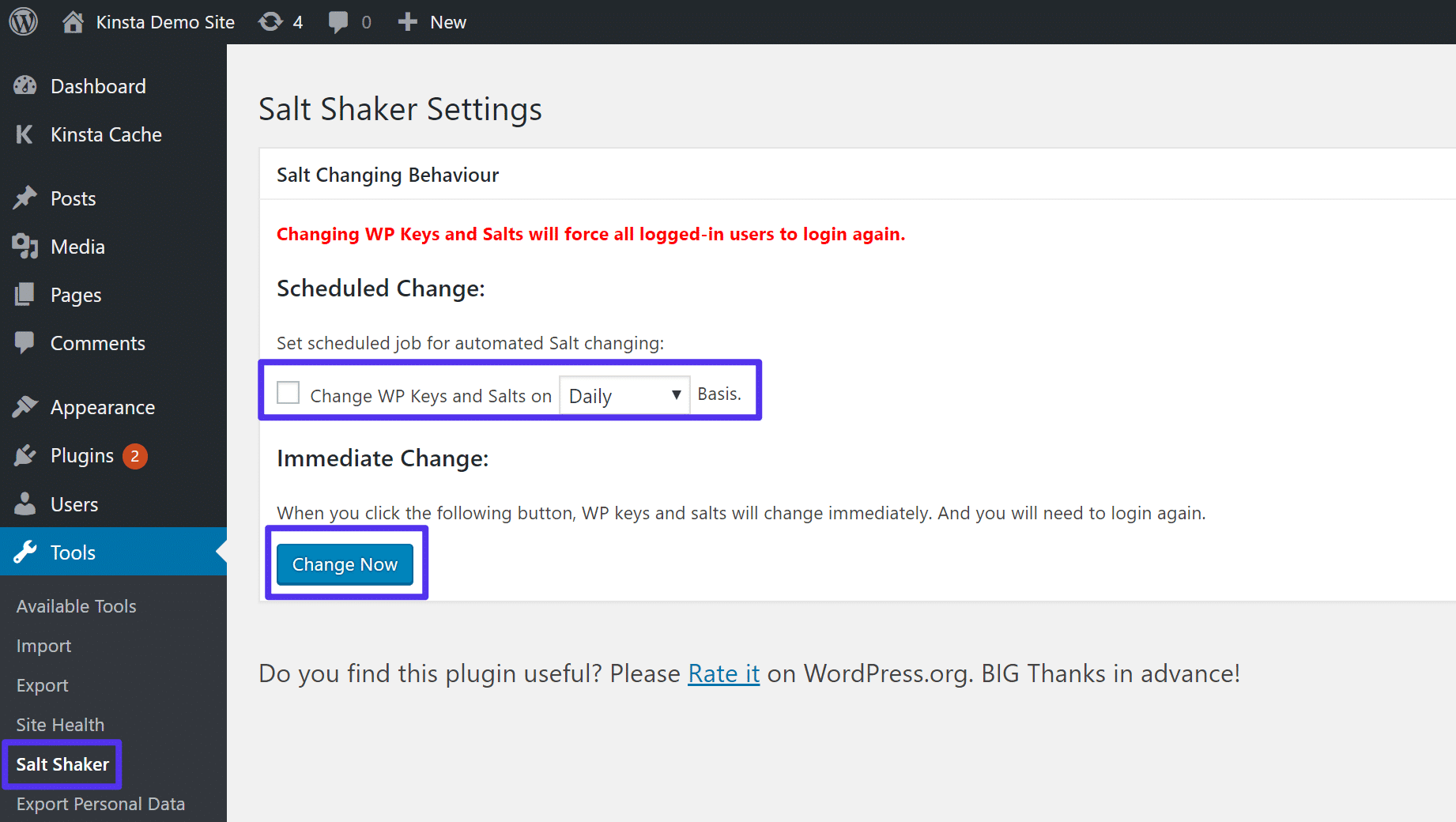
Task: Select Salt Shaker in the Tools submenu
Action: pos(62,764)
